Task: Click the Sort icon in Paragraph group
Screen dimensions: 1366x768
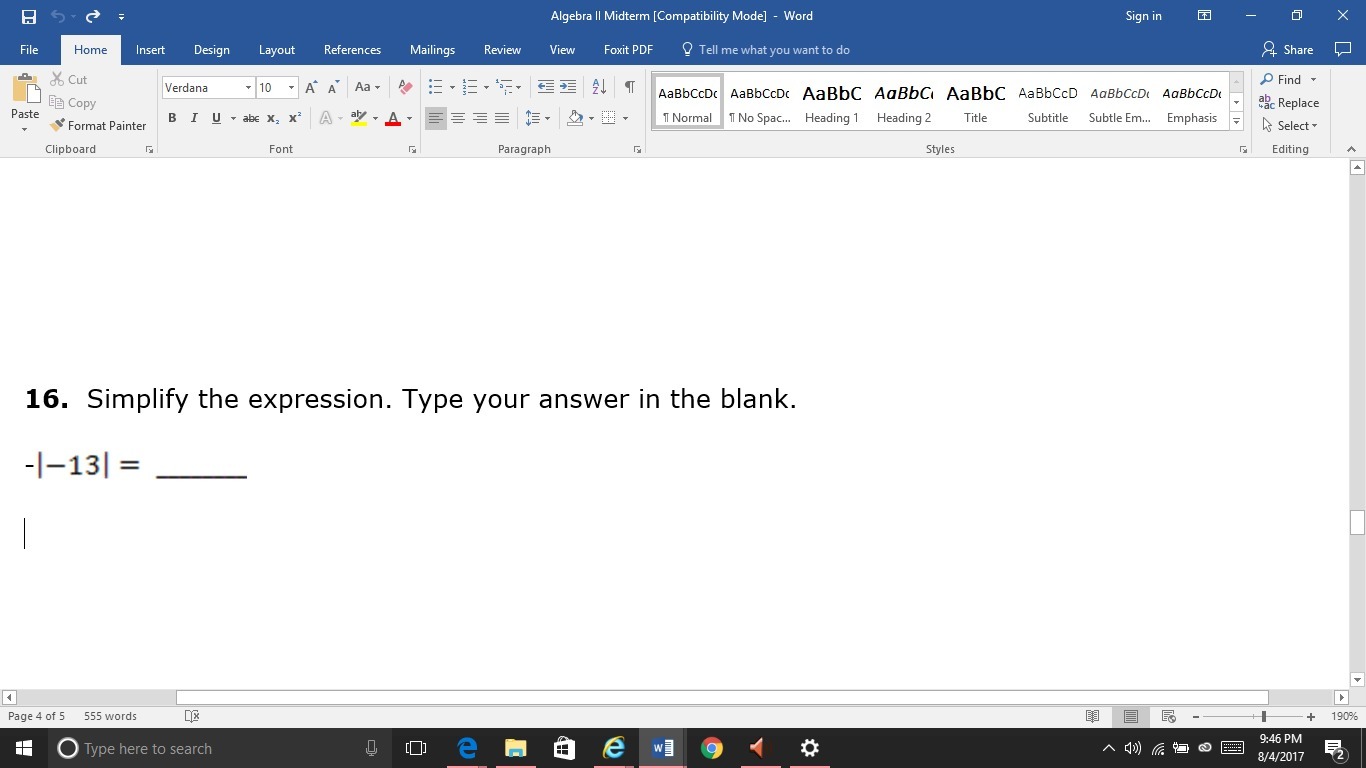Action: tap(599, 87)
